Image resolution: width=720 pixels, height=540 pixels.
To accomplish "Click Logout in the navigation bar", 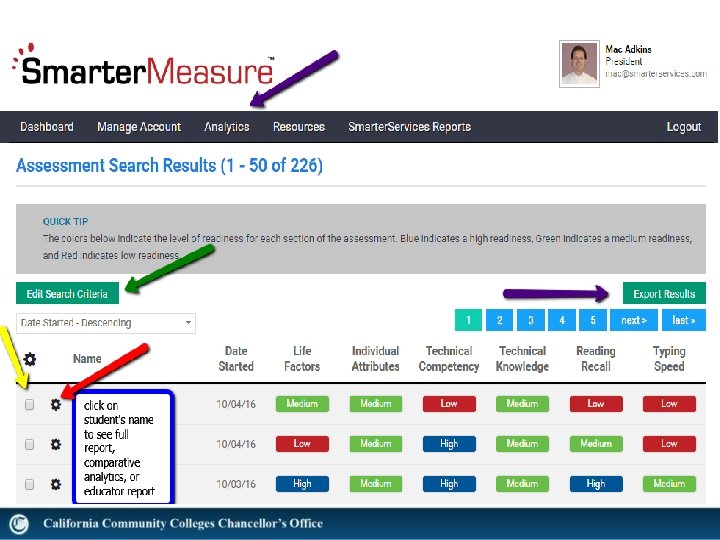I will pos(684,127).
